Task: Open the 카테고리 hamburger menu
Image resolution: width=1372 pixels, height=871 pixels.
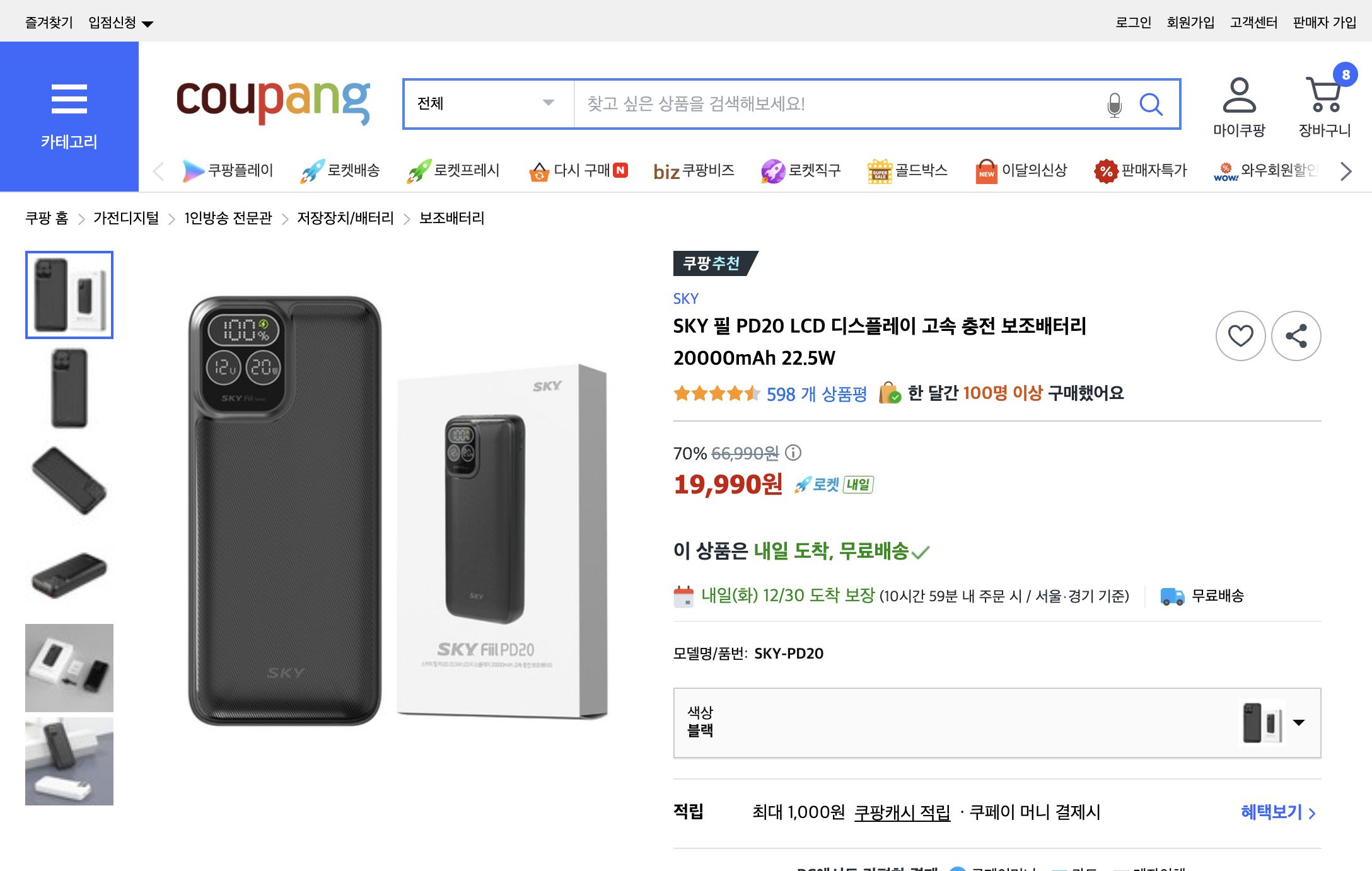Action: click(x=69, y=98)
